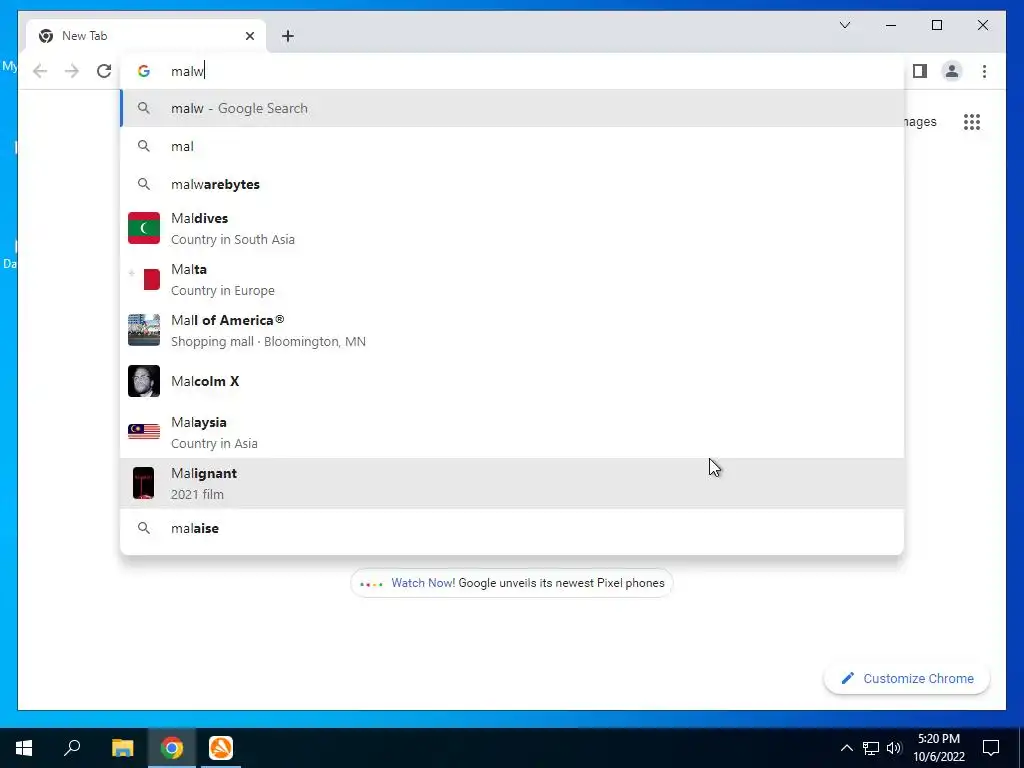Open the Images link
Image resolution: width=1024 pixels, height=768 pixels.
pyautogui.click(x=920, y=121)
